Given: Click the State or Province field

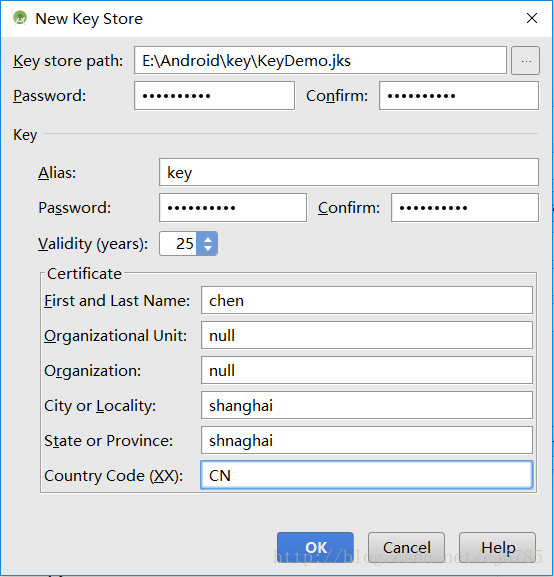Looking at the screenshot, I should coord(367,440).
